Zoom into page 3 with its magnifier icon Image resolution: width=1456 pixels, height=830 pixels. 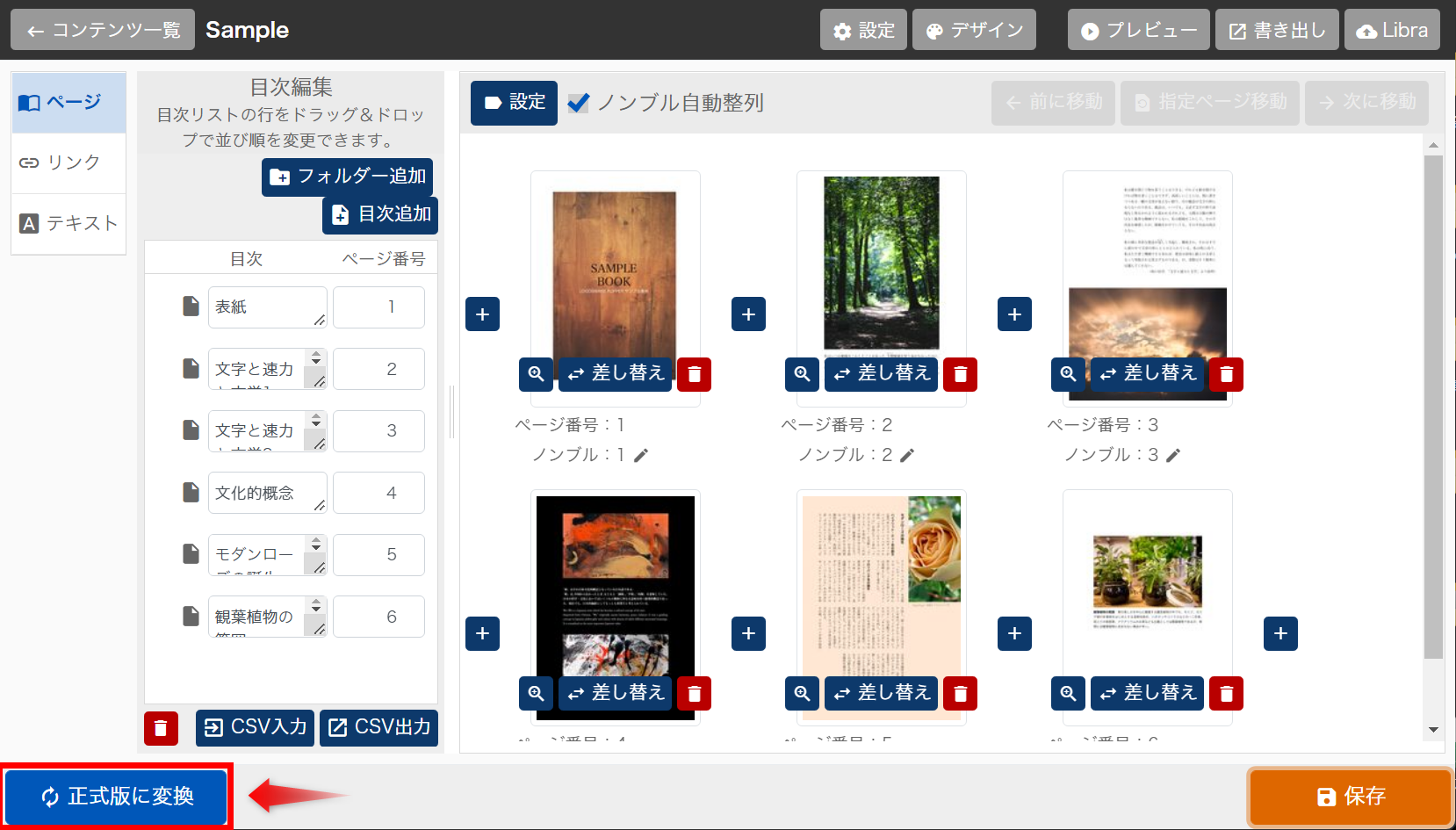pyautogui.click(x=1068, y=374)
